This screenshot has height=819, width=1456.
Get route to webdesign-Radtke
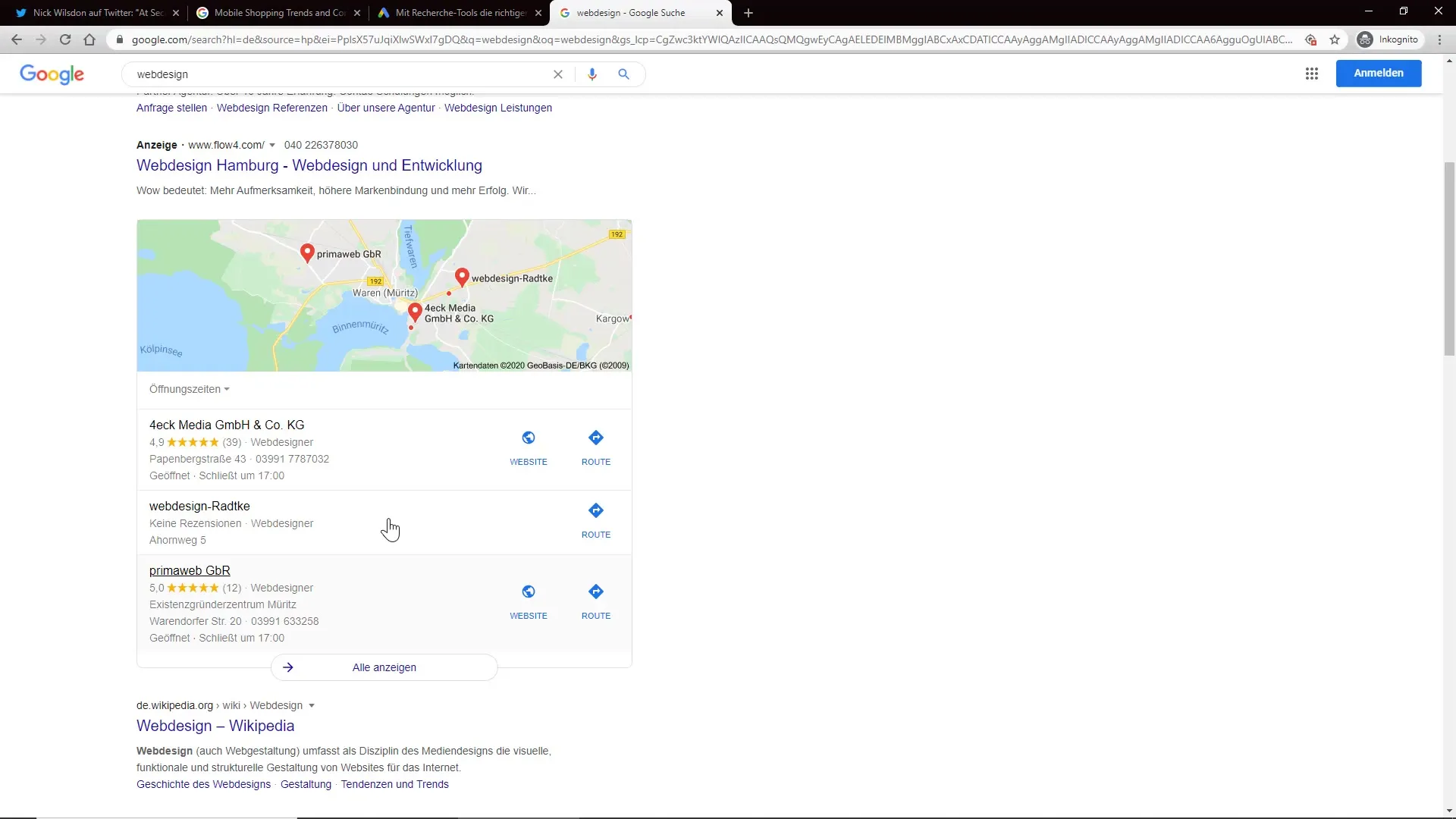tap(596, 520)
